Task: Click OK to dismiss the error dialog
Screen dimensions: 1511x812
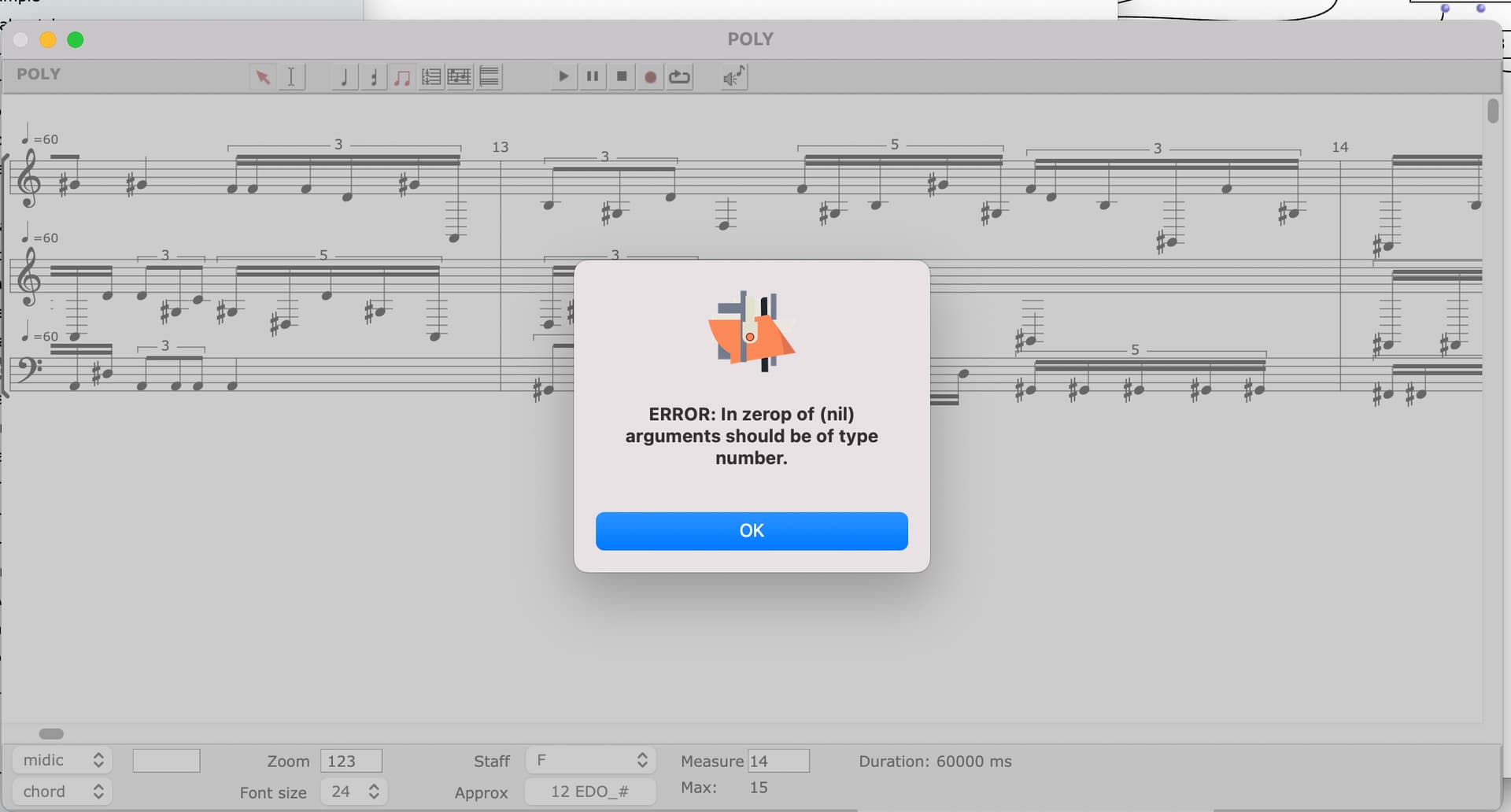Action: pos(751,531)
